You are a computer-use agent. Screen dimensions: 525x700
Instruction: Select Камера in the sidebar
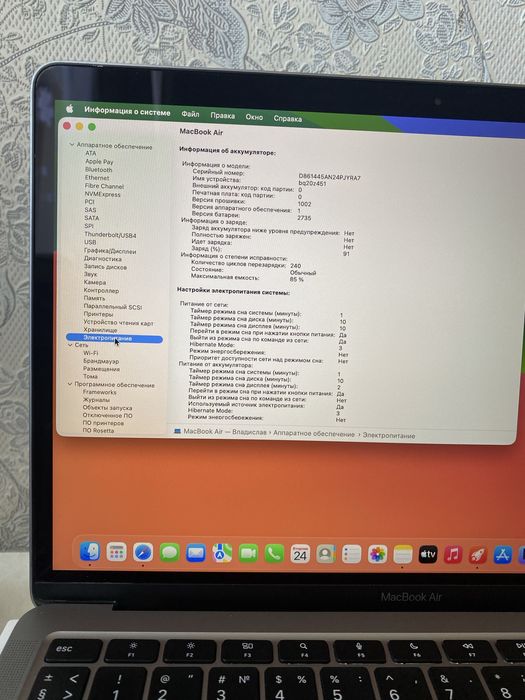pyautogui.click(x=95, y=283)
